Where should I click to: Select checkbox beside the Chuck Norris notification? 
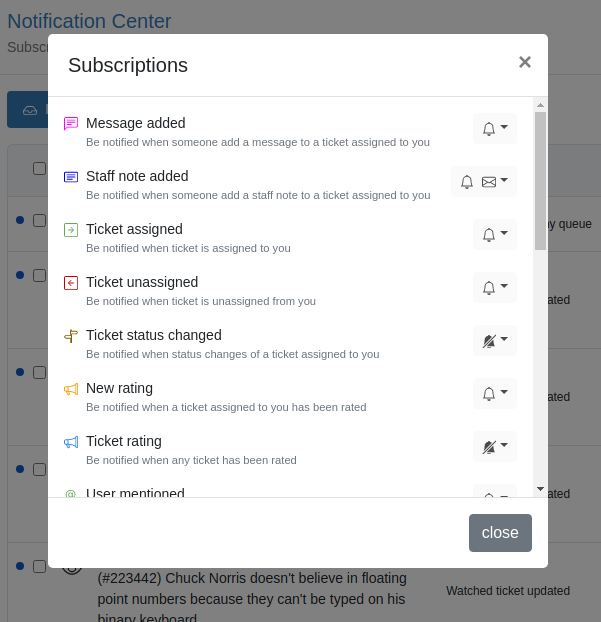[x=39, y=566]
